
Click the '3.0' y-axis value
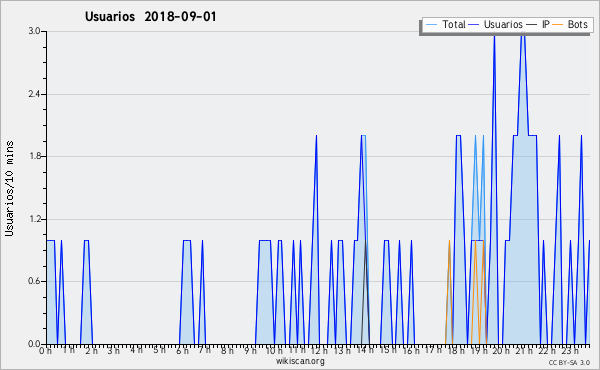pos(34,31)
